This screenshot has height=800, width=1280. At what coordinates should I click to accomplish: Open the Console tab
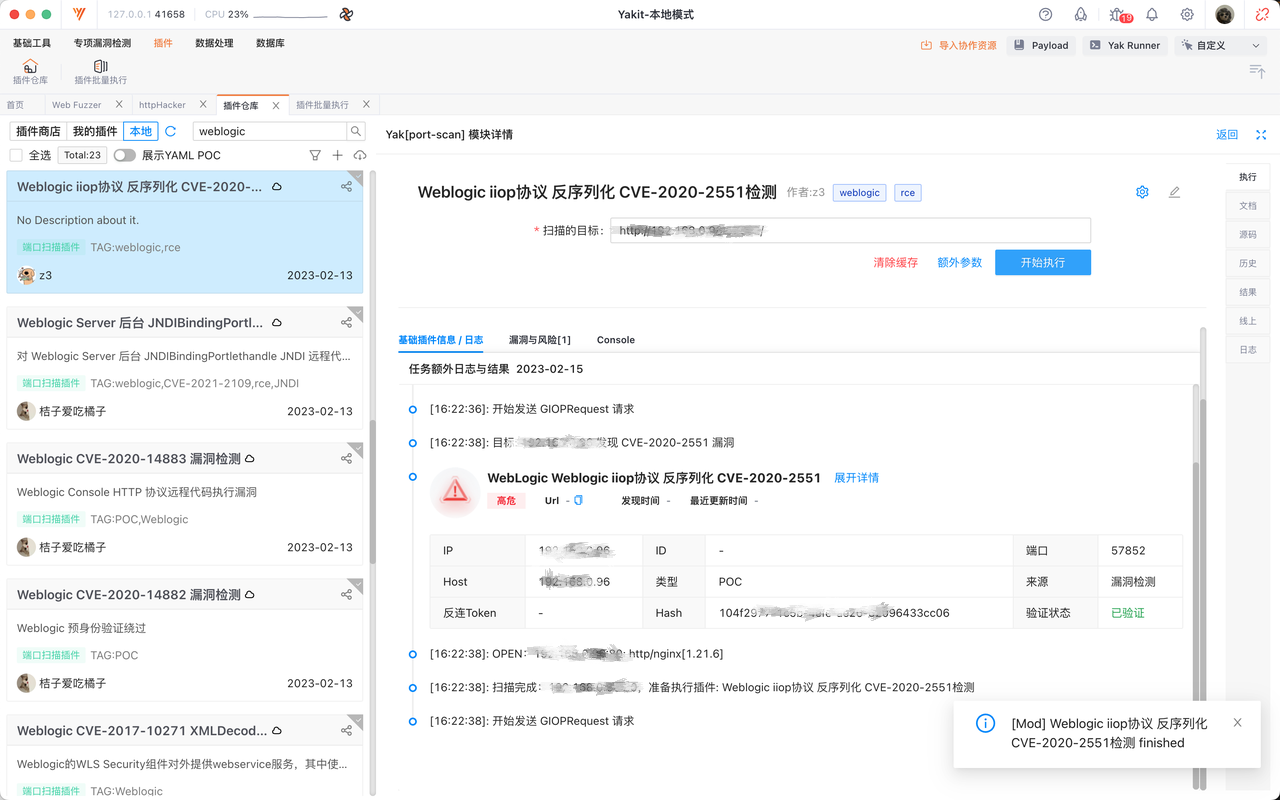616,340
